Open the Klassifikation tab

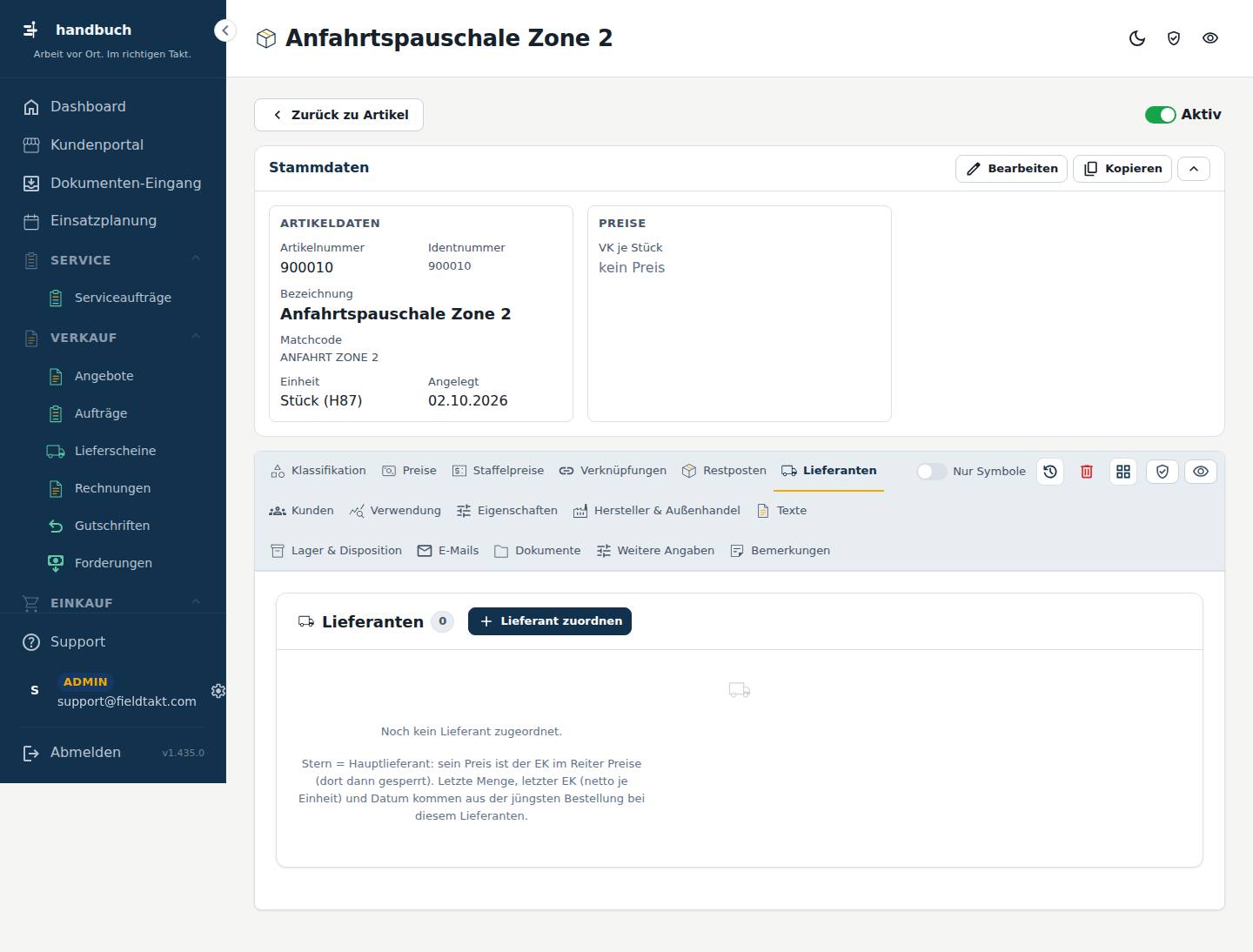coord(318,471)
